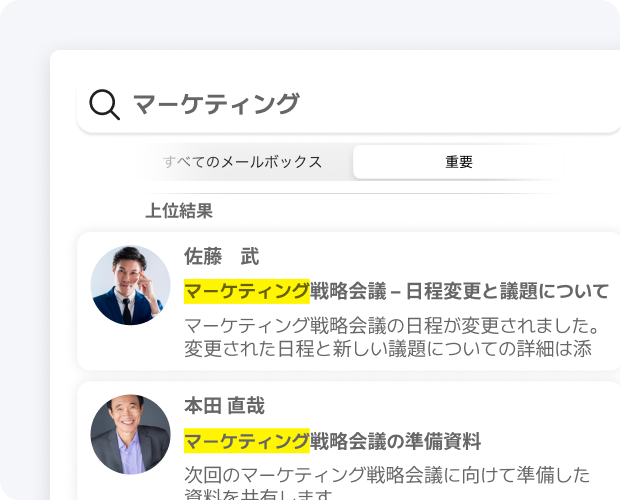The height and width of the screenshot is (500, 620).
Task: Click 本田 直哉's profile photo
Action: [130, 435]
